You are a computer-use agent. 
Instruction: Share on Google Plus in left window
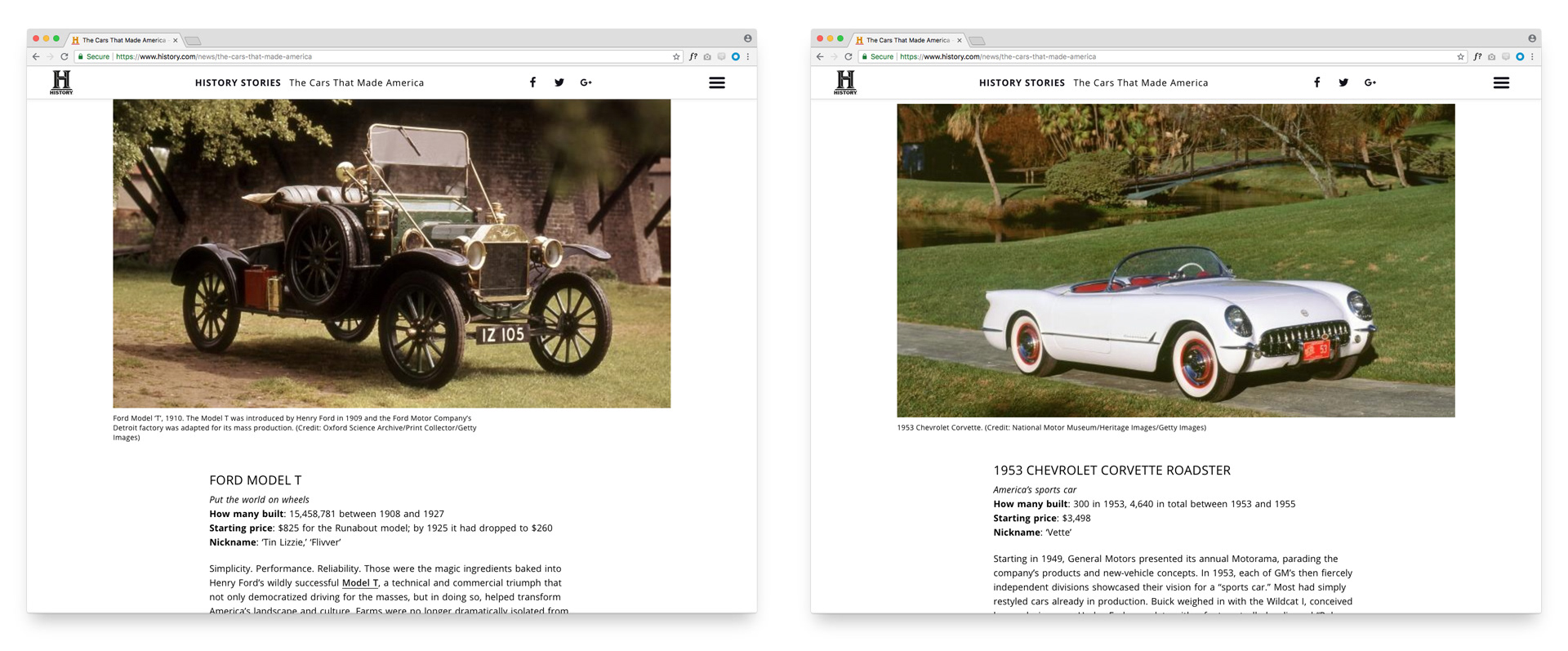tap(586, 82)
